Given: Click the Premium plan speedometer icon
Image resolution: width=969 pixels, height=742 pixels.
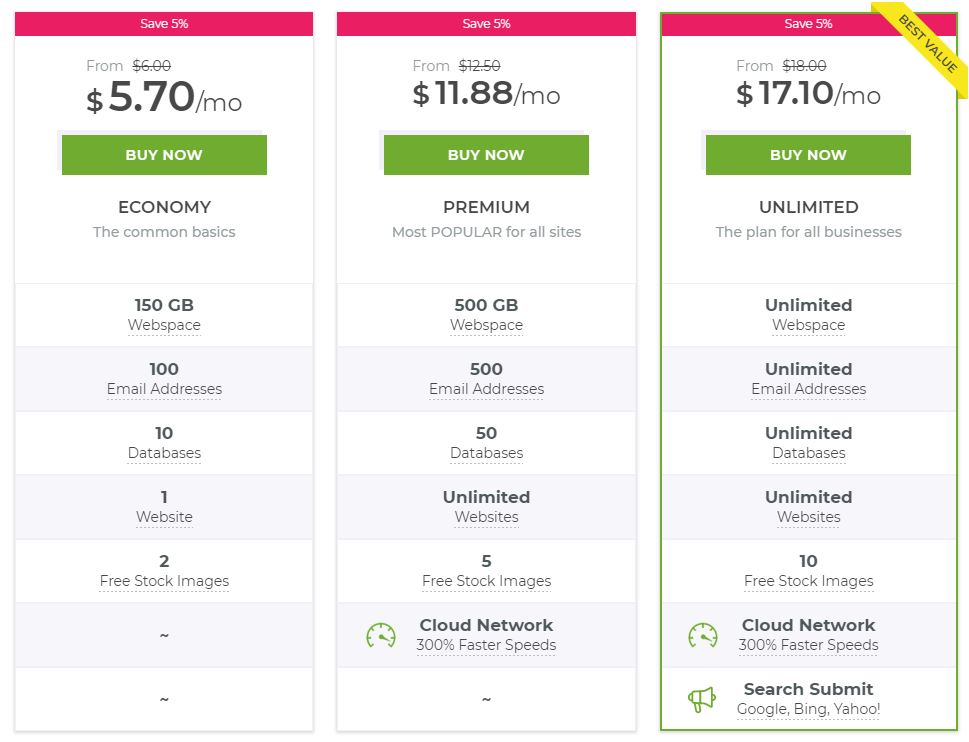Looking at the screenshot, I should point(381,635).
